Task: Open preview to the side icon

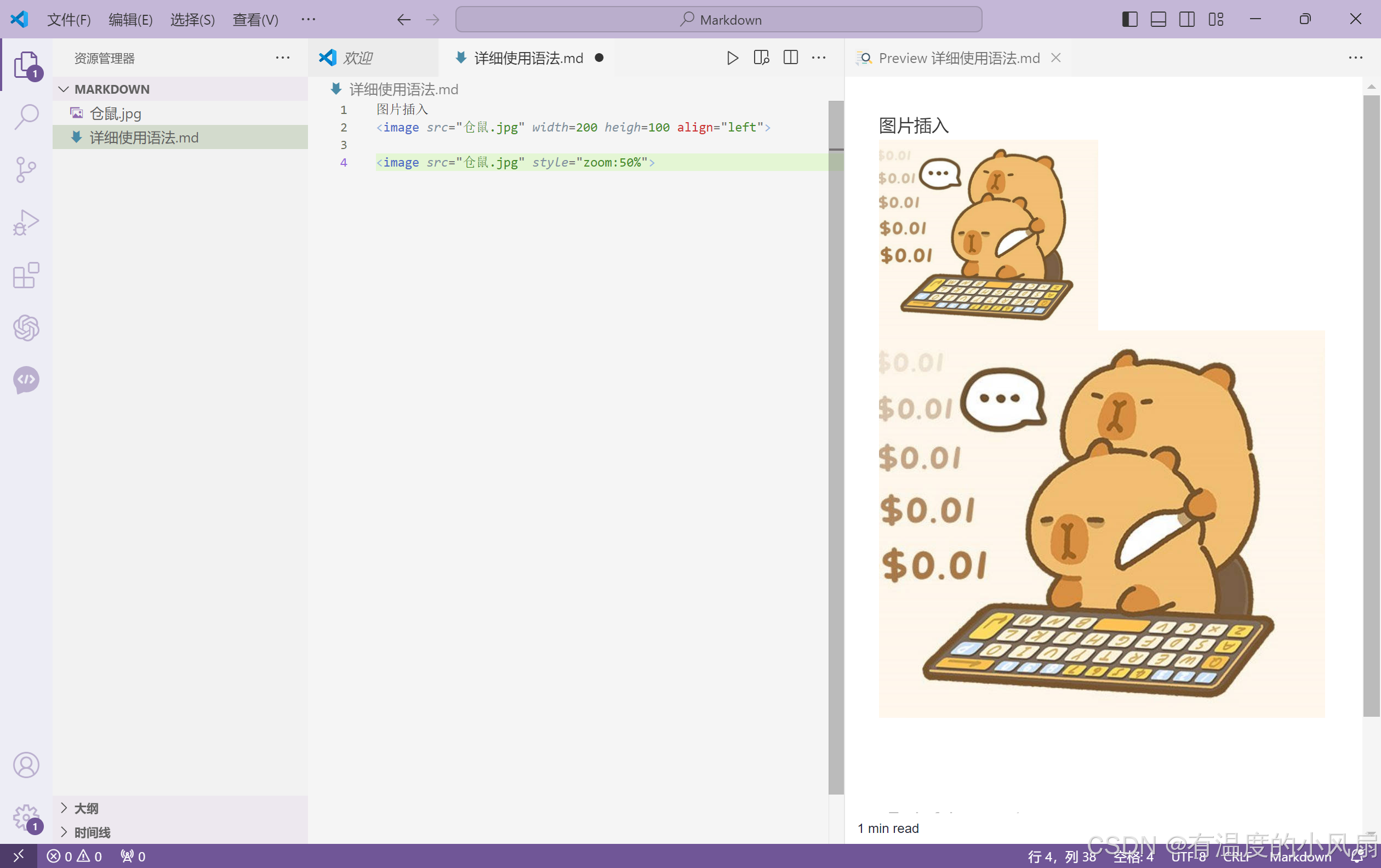Action: (761, 58)
